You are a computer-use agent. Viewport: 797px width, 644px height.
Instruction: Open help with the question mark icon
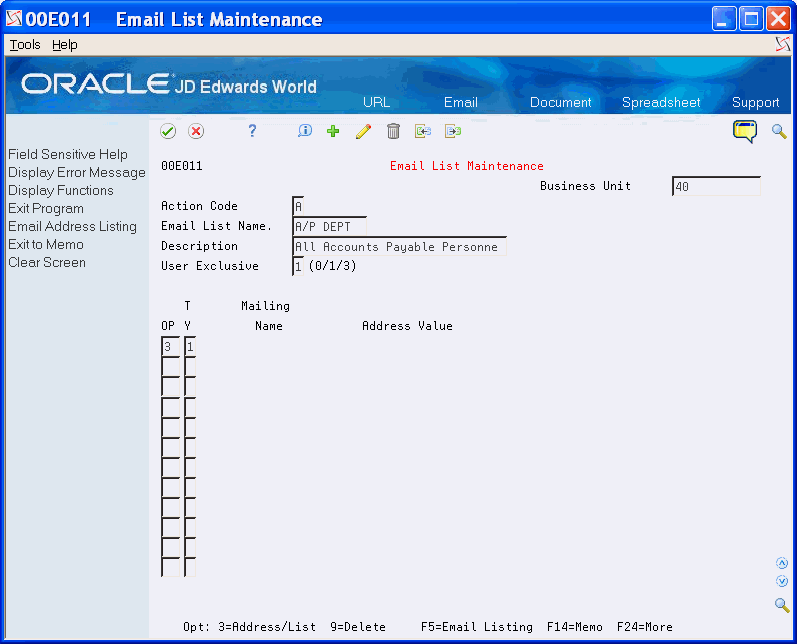[x=252, y=131]
